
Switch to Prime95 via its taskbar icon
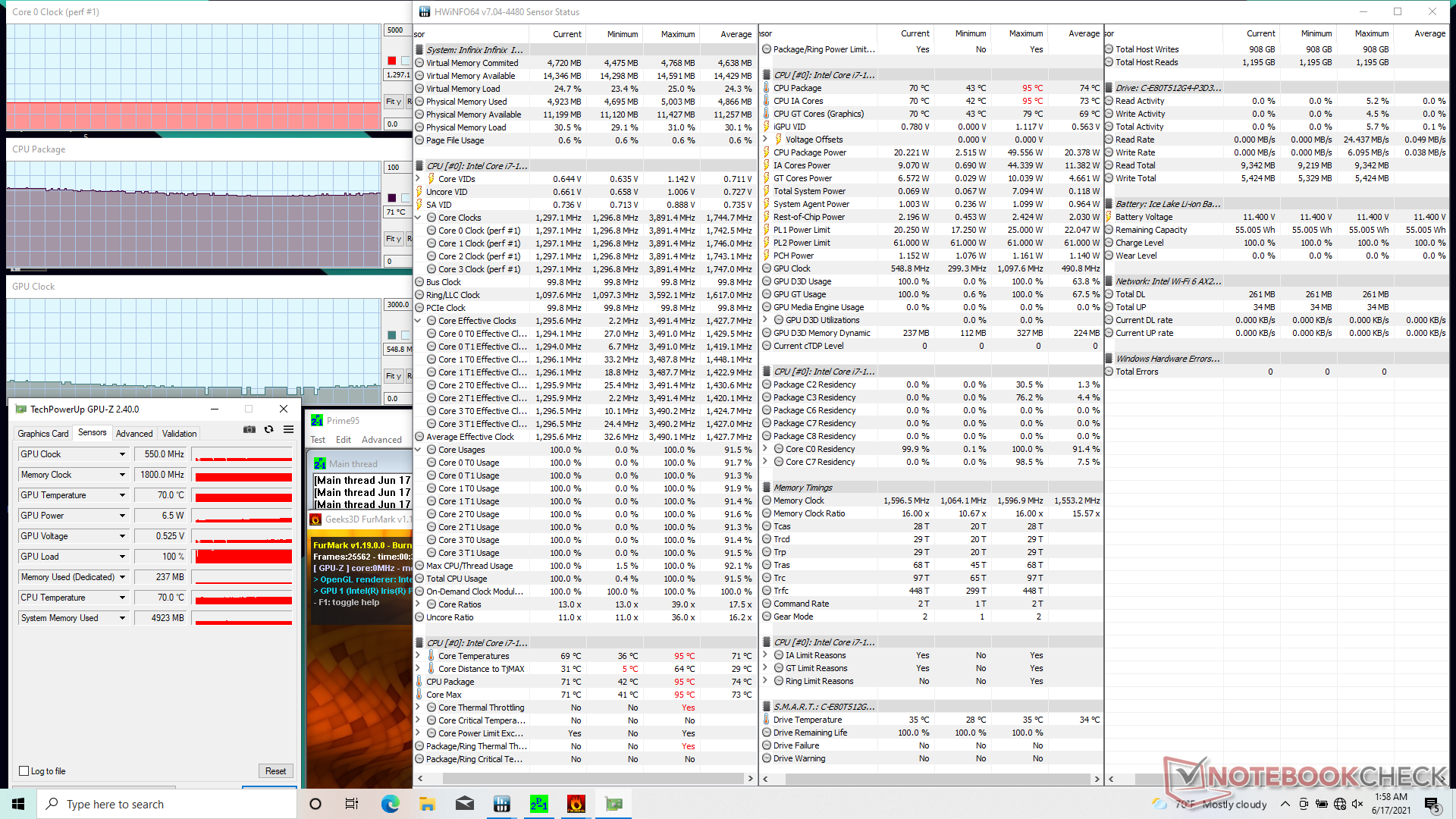click(539, 804)
